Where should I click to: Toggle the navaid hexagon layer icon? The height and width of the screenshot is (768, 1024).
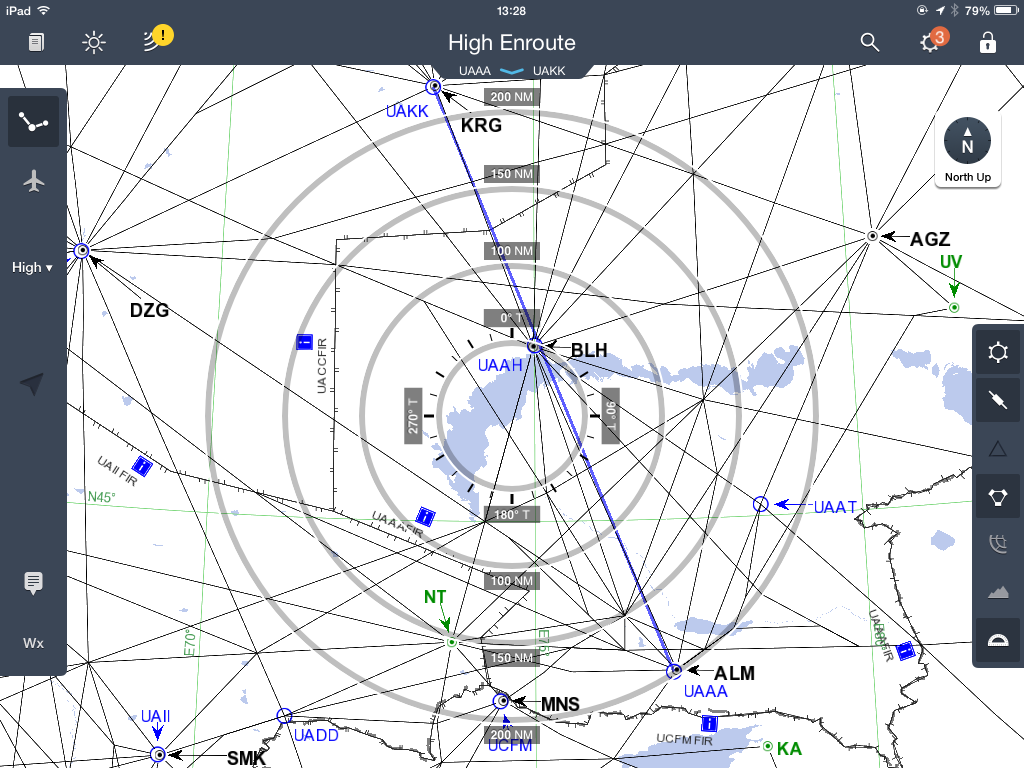pos(998,497)
